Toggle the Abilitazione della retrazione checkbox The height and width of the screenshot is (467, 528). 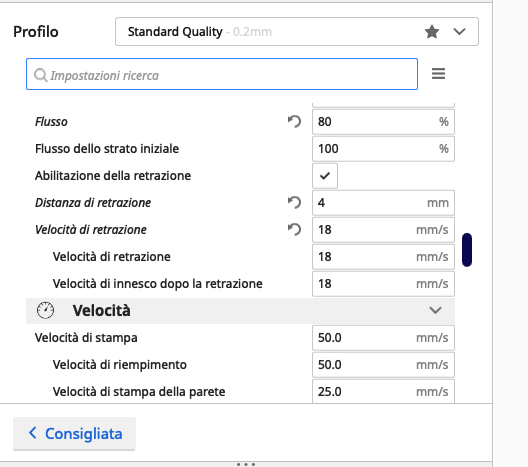(325, 176)
